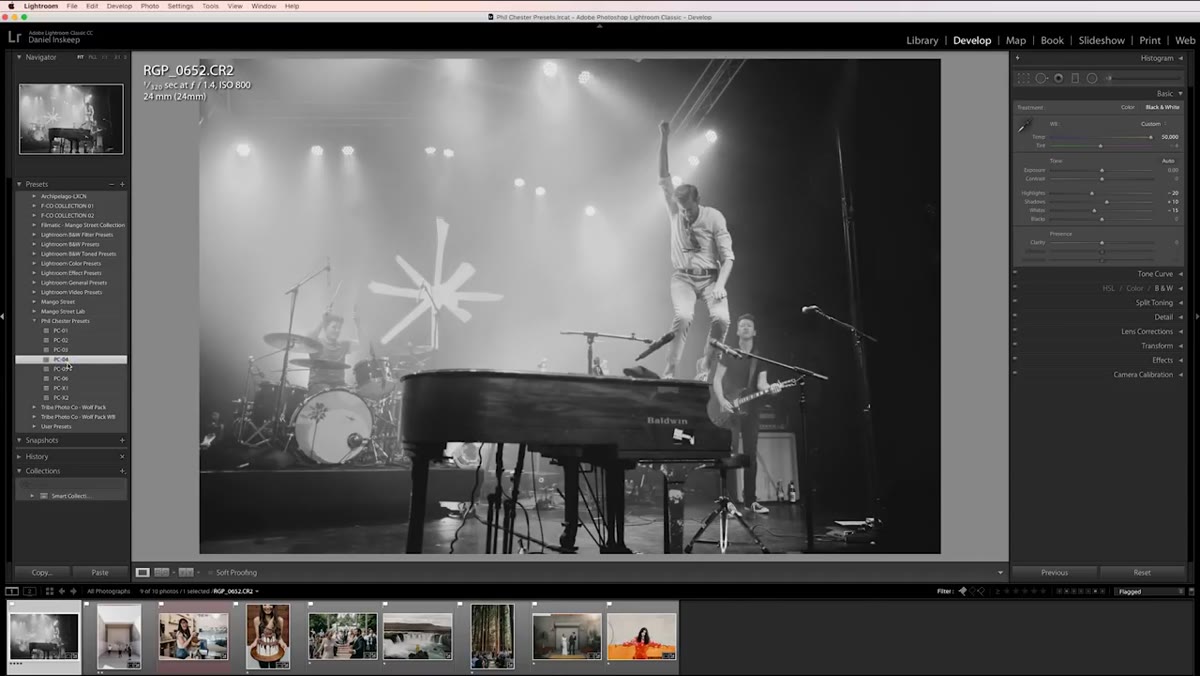1200x676 pixels.
Task: Click the Highlights slider handle
Action: [x=1091, y=193]
